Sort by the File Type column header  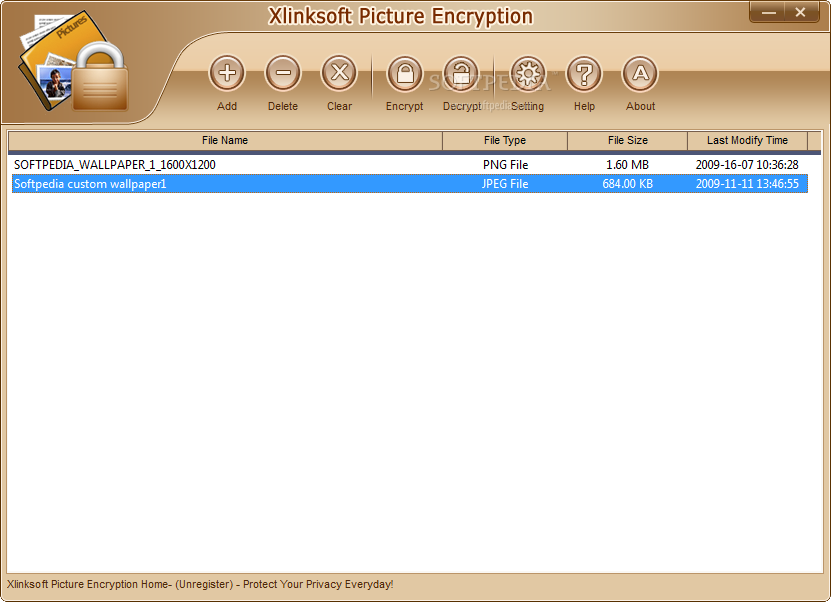tap(505, 140)
